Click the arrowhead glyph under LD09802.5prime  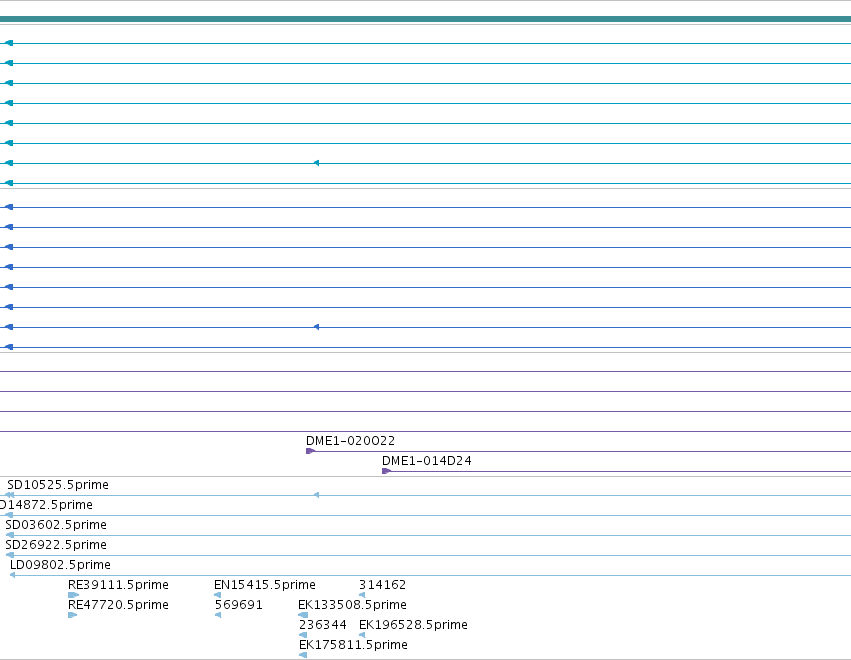(x=12, y=575)
